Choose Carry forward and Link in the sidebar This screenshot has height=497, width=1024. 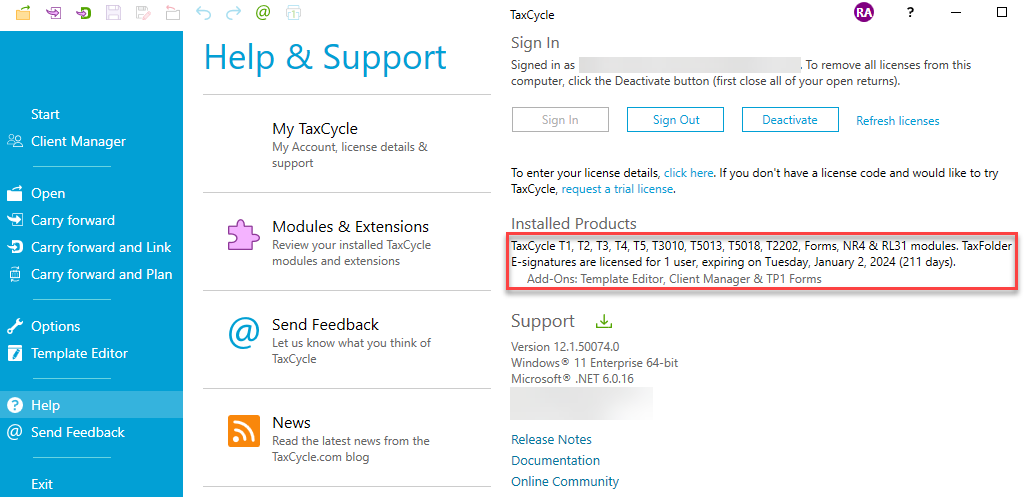pyautogui.click(x=101, y=248)
